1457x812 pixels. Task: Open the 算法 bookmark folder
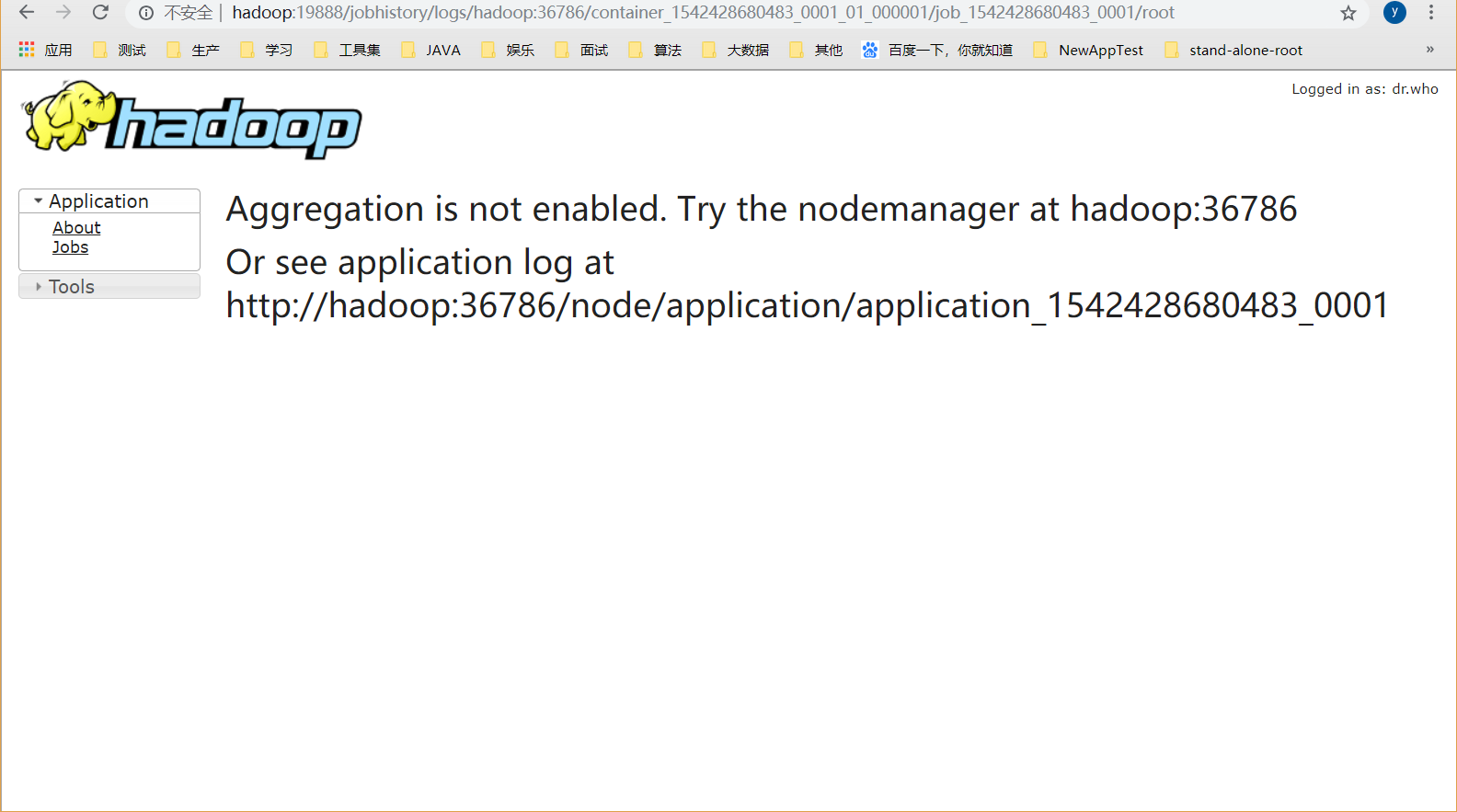coord(655,50)
